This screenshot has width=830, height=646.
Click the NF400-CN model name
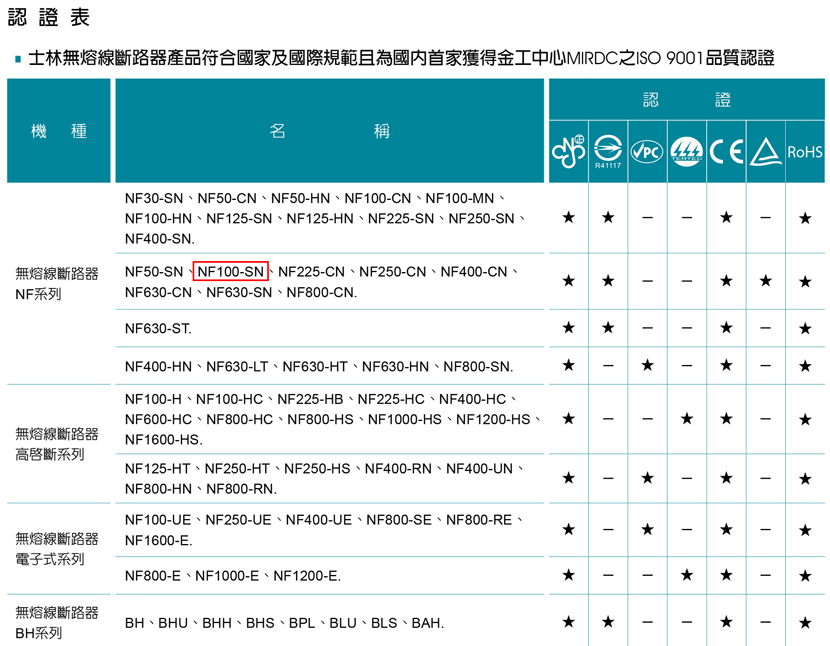pos(474,272)
